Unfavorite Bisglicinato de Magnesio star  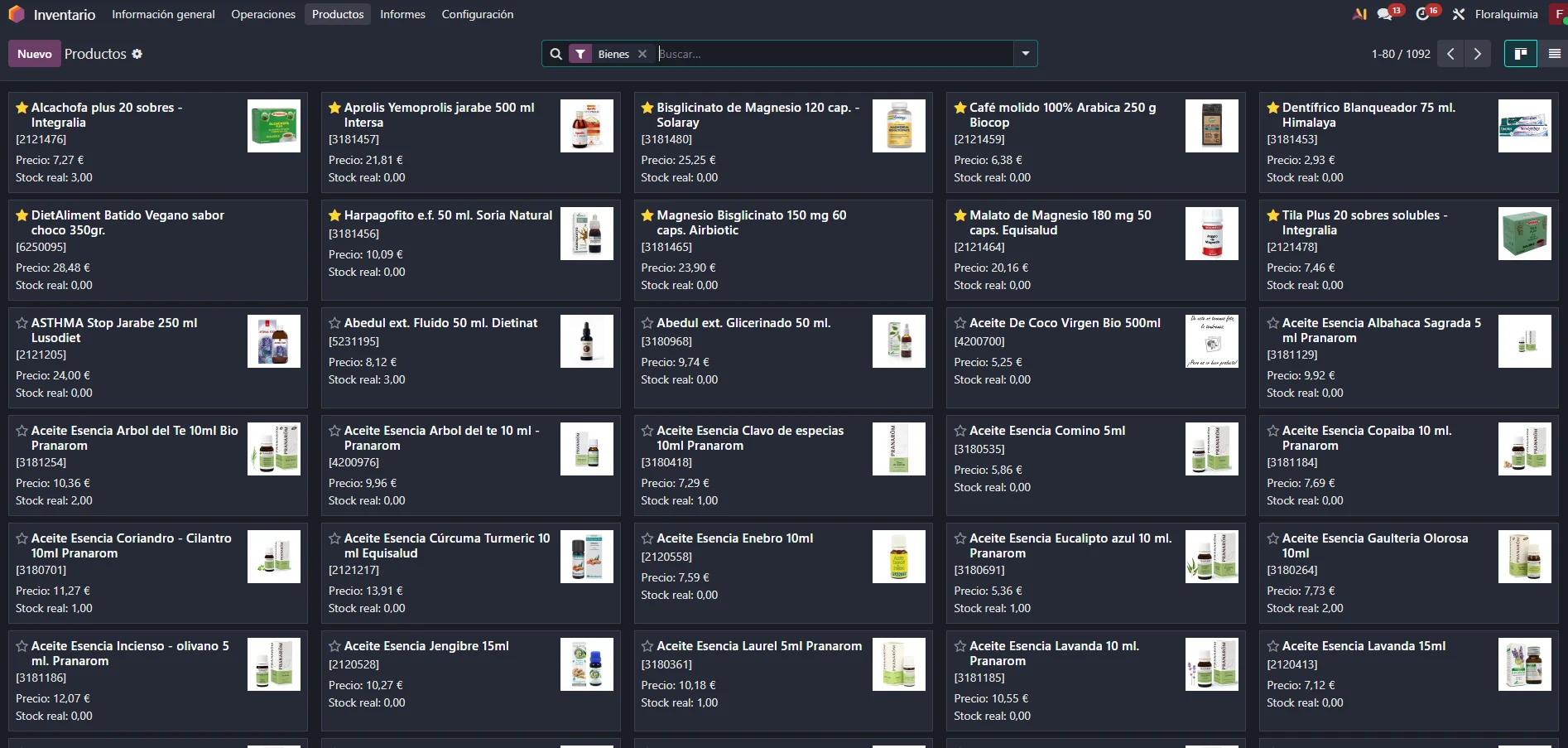point(647,108)
